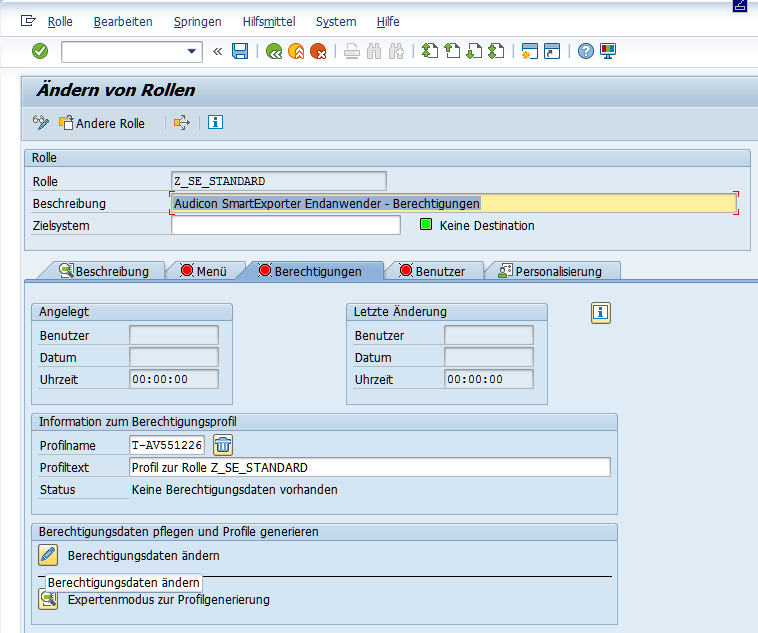The image size is (758, 633).
Task: Click the Andere Rolle button
Action: [x=102, y=123]
